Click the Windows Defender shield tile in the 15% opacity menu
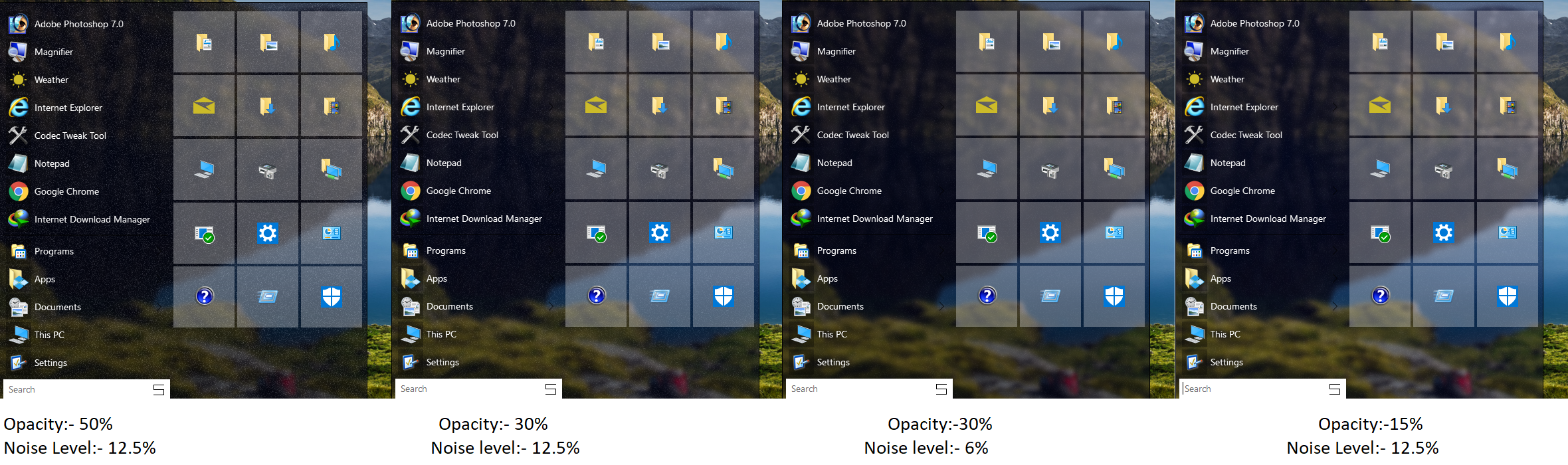1568x465 pixels. (1507, 296)
